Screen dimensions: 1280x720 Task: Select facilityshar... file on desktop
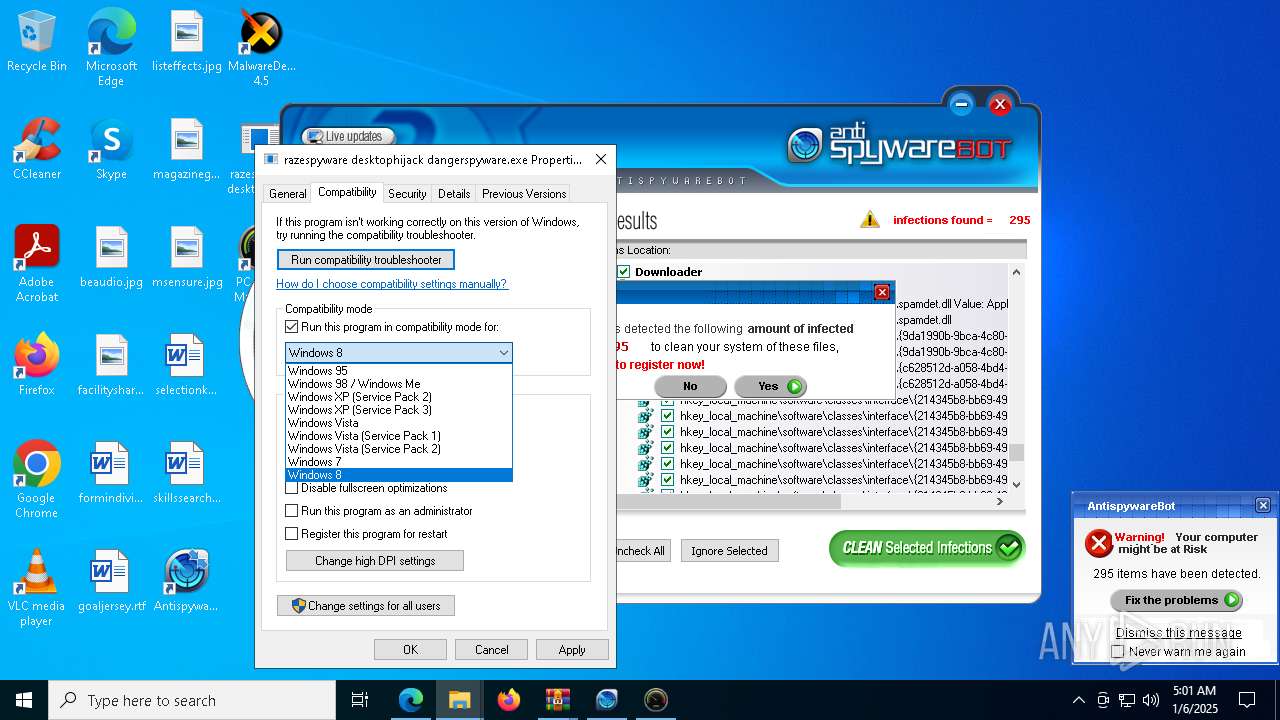(x=111, y=365)
